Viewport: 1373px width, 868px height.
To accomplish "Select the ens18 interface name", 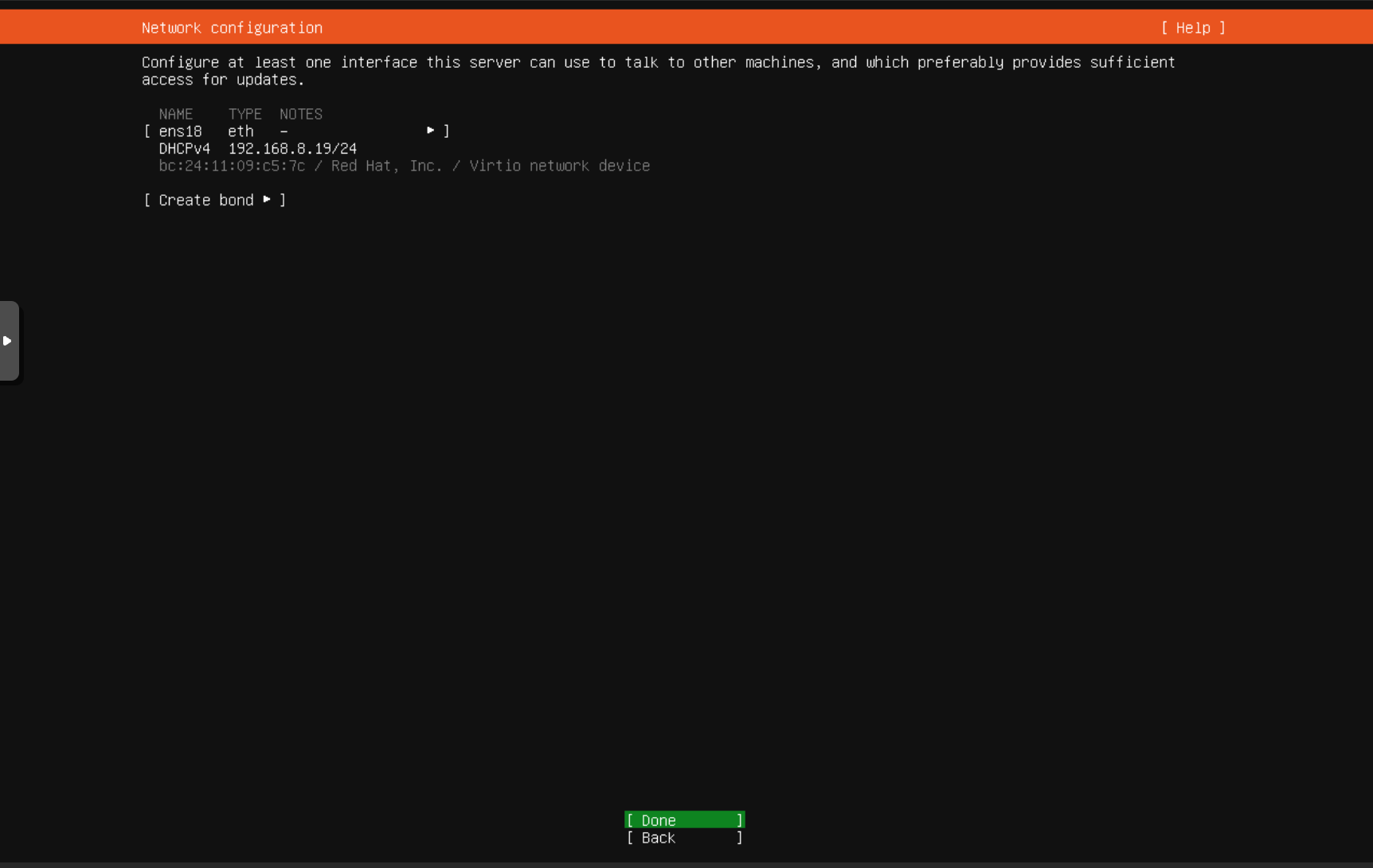I will click(180, 131).
